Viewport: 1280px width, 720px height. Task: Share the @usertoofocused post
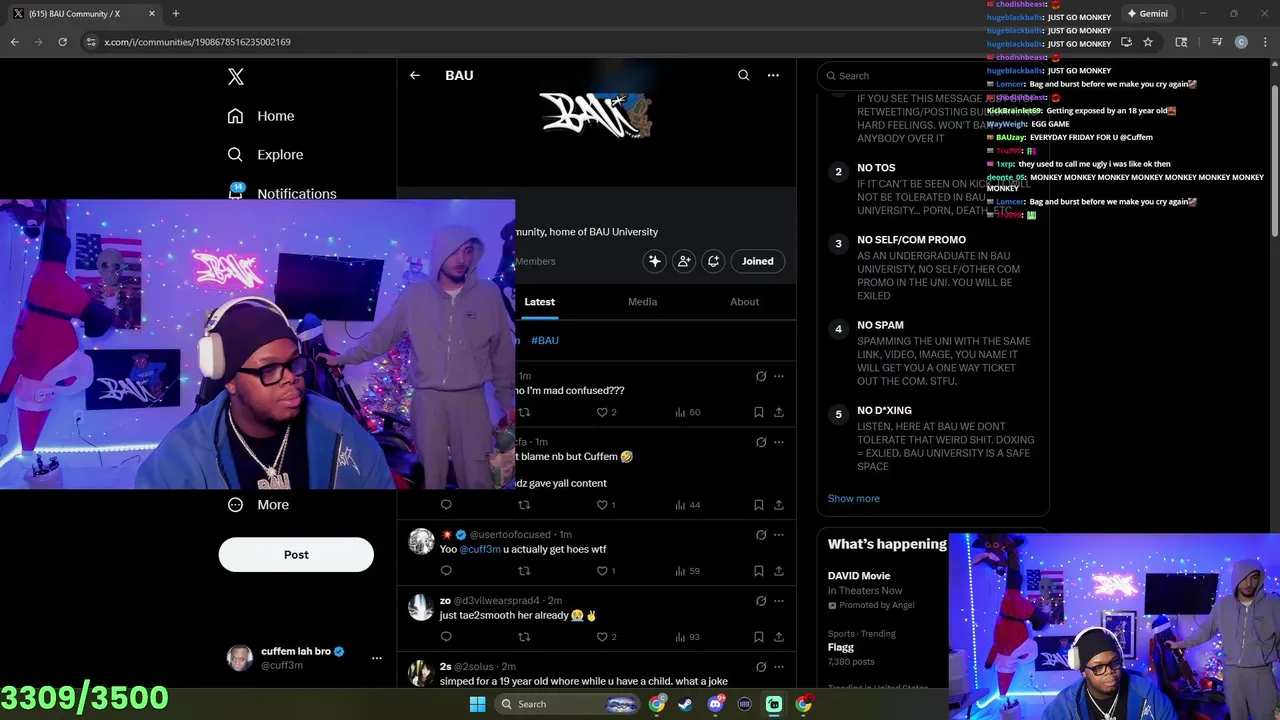coord(778,571)
